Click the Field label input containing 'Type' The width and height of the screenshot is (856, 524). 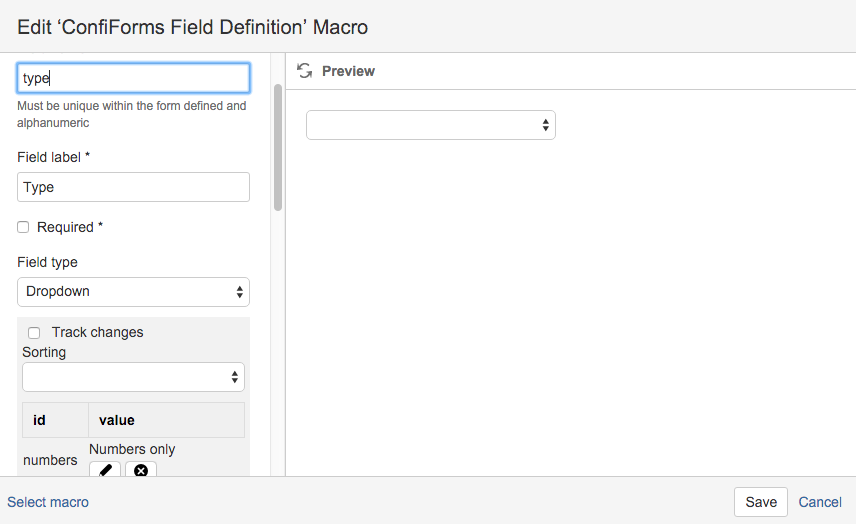[133, 187]
